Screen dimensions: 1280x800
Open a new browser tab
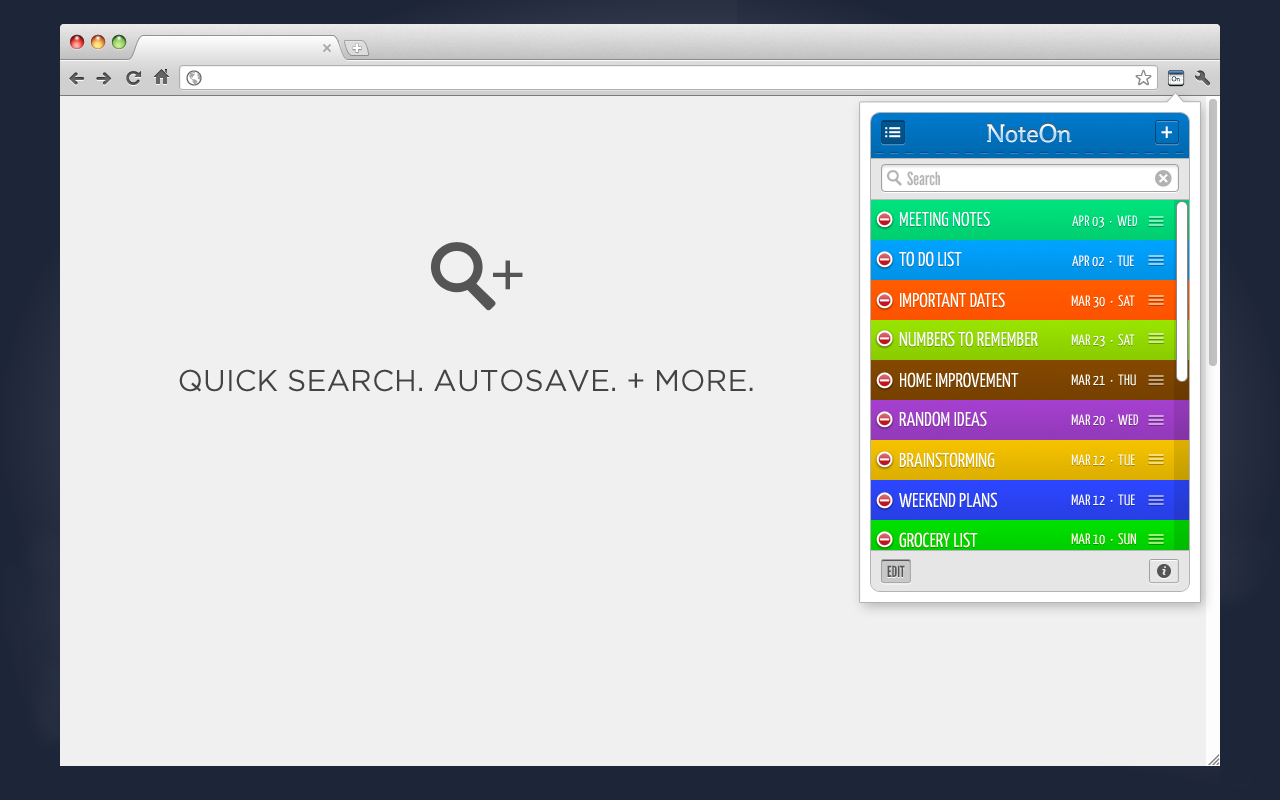pos(357,48)
